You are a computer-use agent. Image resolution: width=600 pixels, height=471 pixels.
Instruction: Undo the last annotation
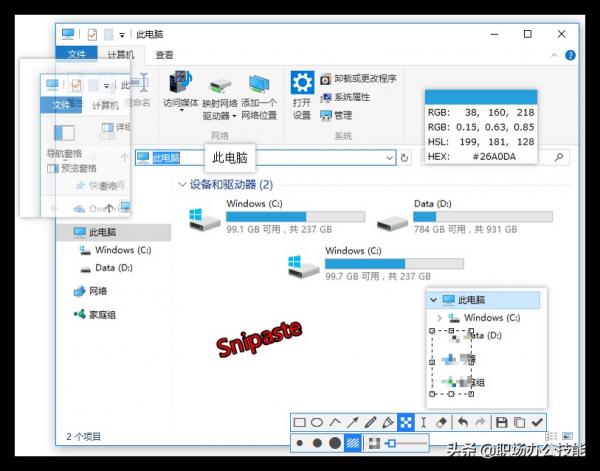[x=463, y=422]
